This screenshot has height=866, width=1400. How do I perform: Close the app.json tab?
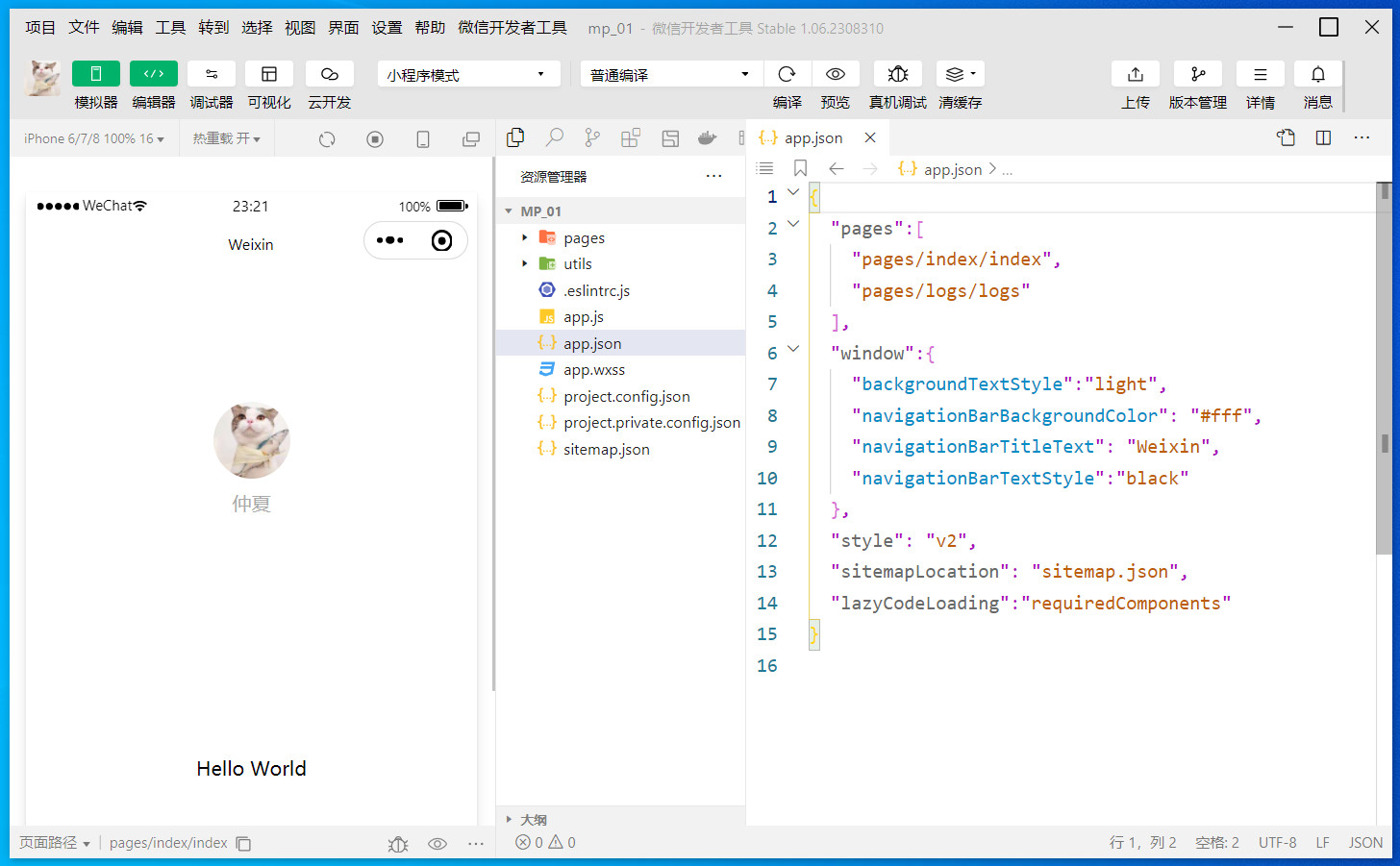[x=870, y=138]
